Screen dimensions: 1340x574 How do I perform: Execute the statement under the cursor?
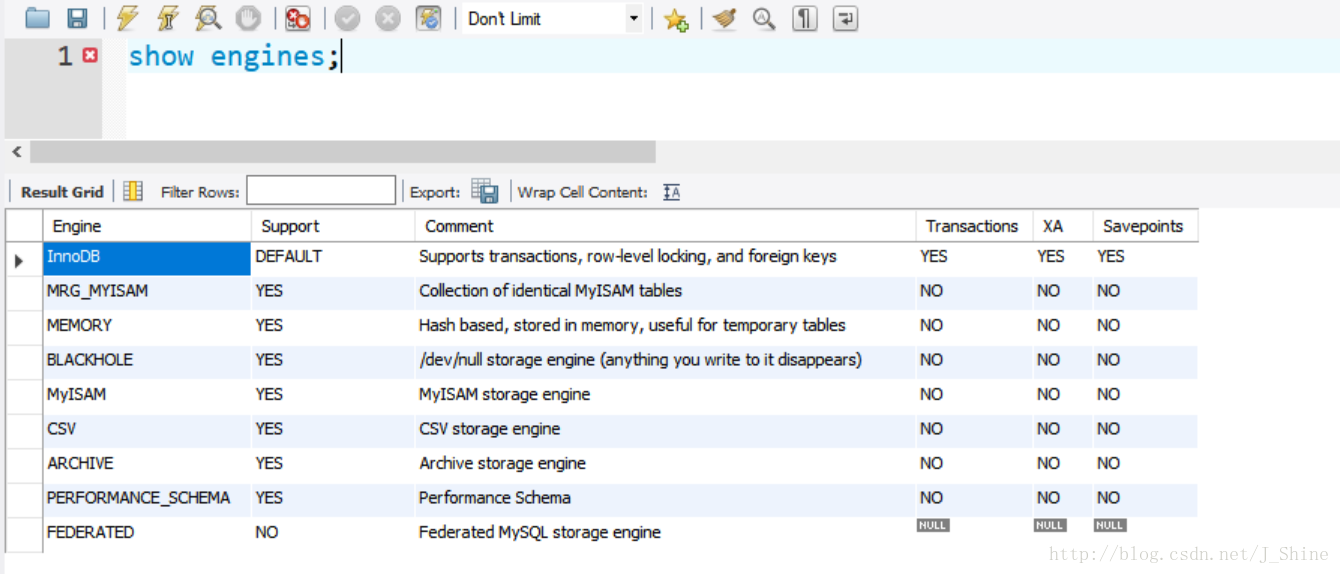167,18
